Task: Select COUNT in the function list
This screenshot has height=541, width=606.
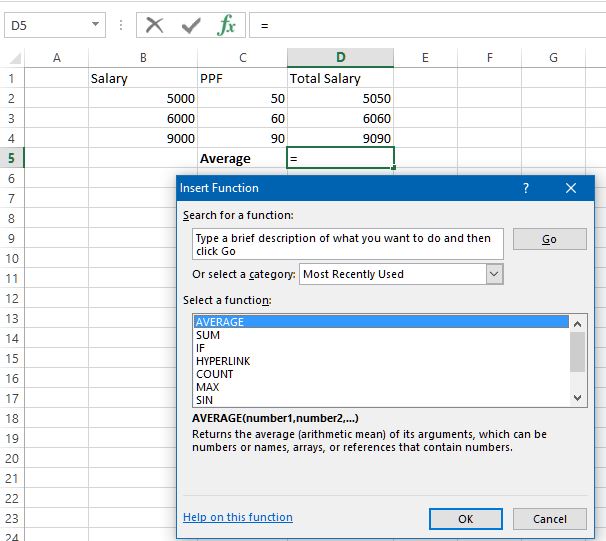Action: click(381, 374)
